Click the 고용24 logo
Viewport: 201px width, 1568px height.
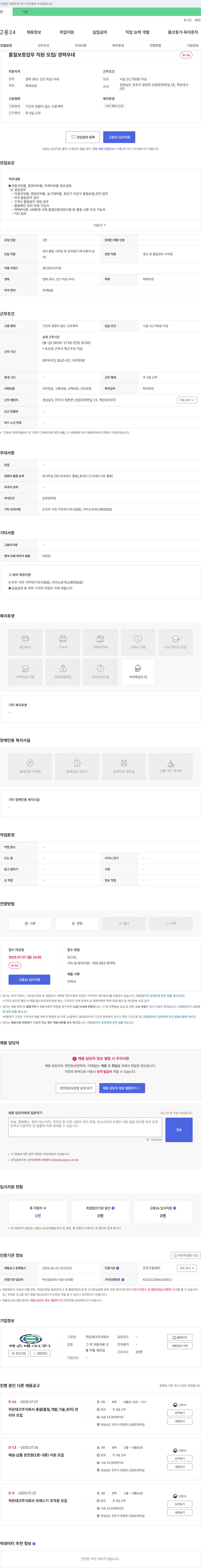(8, 32)
